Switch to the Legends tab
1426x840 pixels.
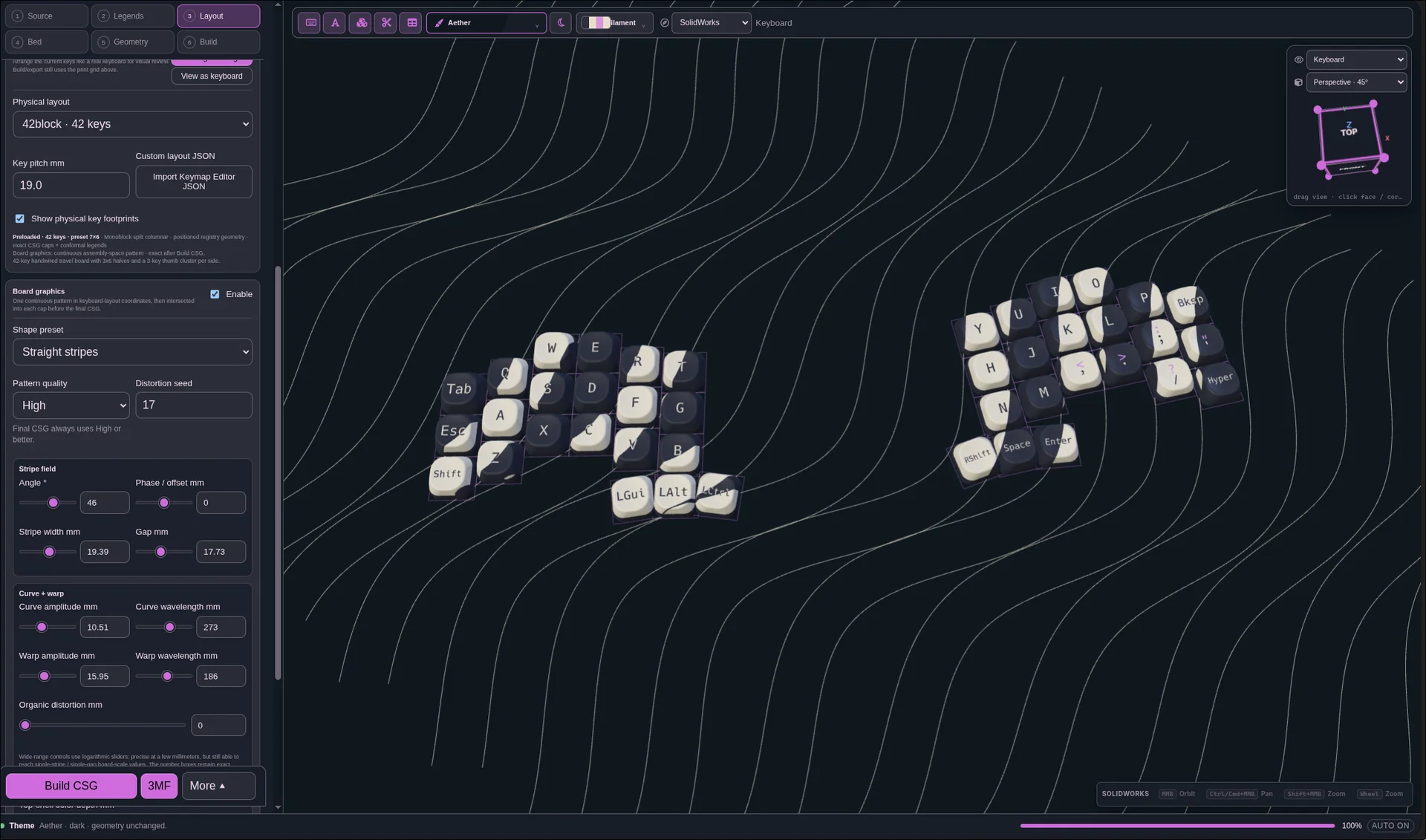(133, 16)
